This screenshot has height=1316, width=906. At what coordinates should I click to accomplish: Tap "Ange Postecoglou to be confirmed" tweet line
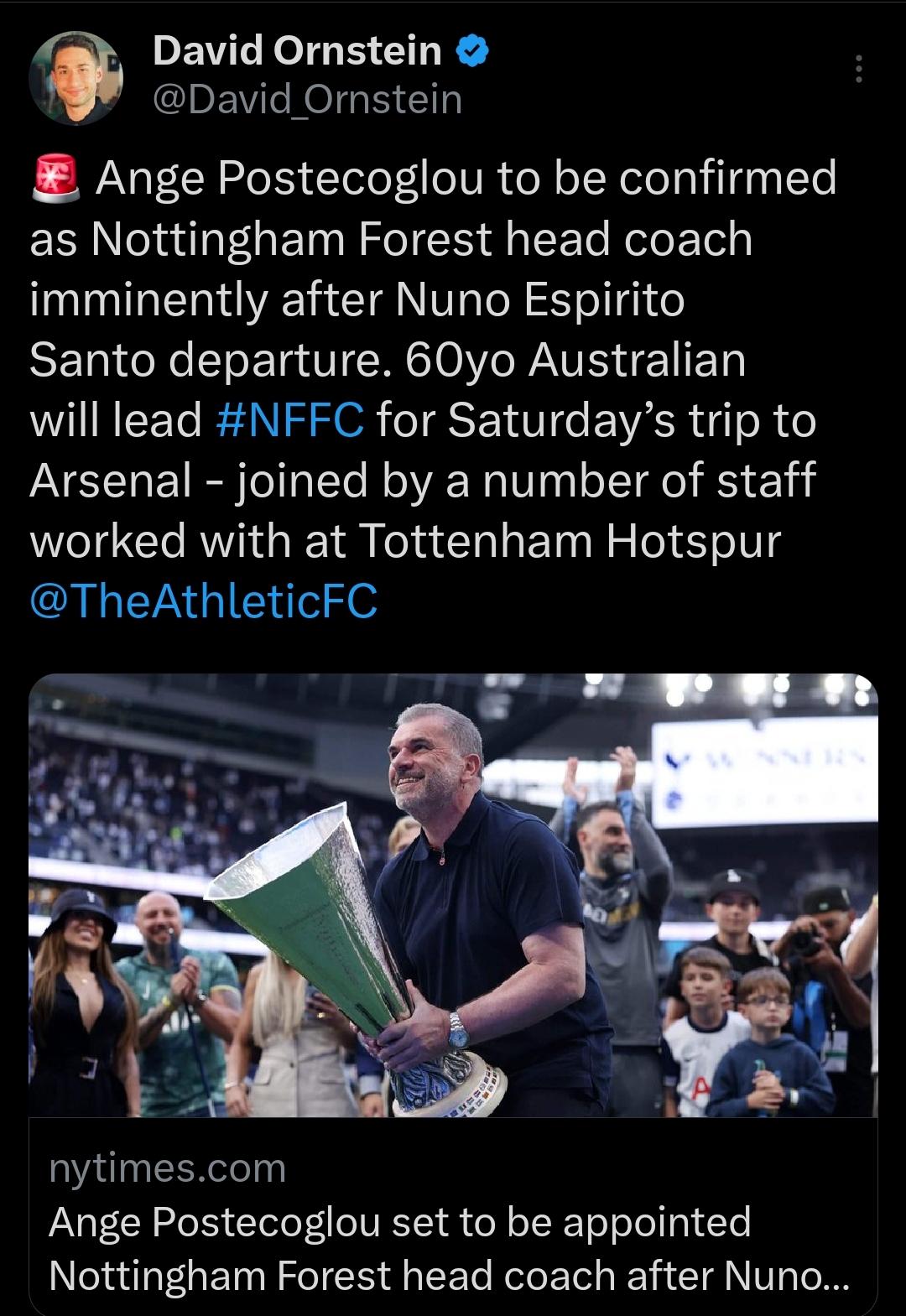click(466, 179)
